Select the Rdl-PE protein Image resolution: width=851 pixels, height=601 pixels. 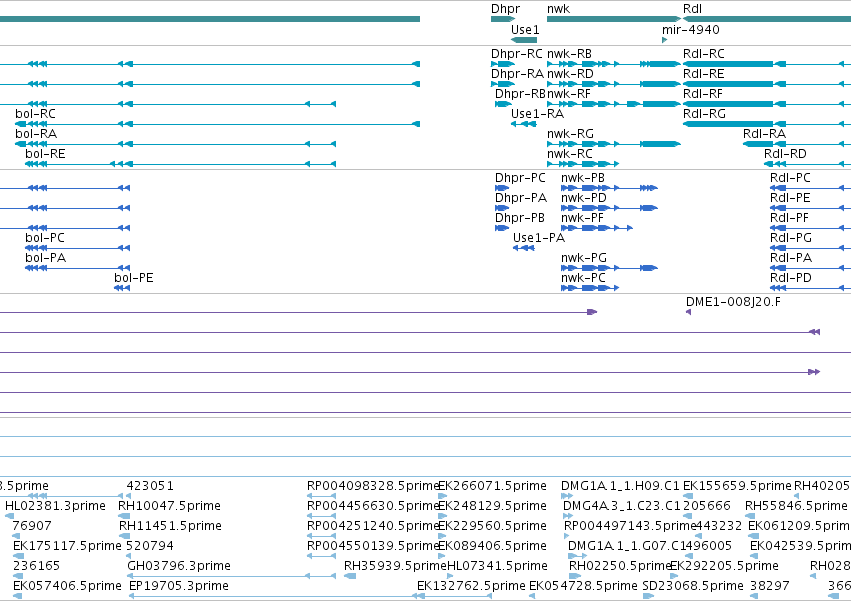click(x=810, y=208)
